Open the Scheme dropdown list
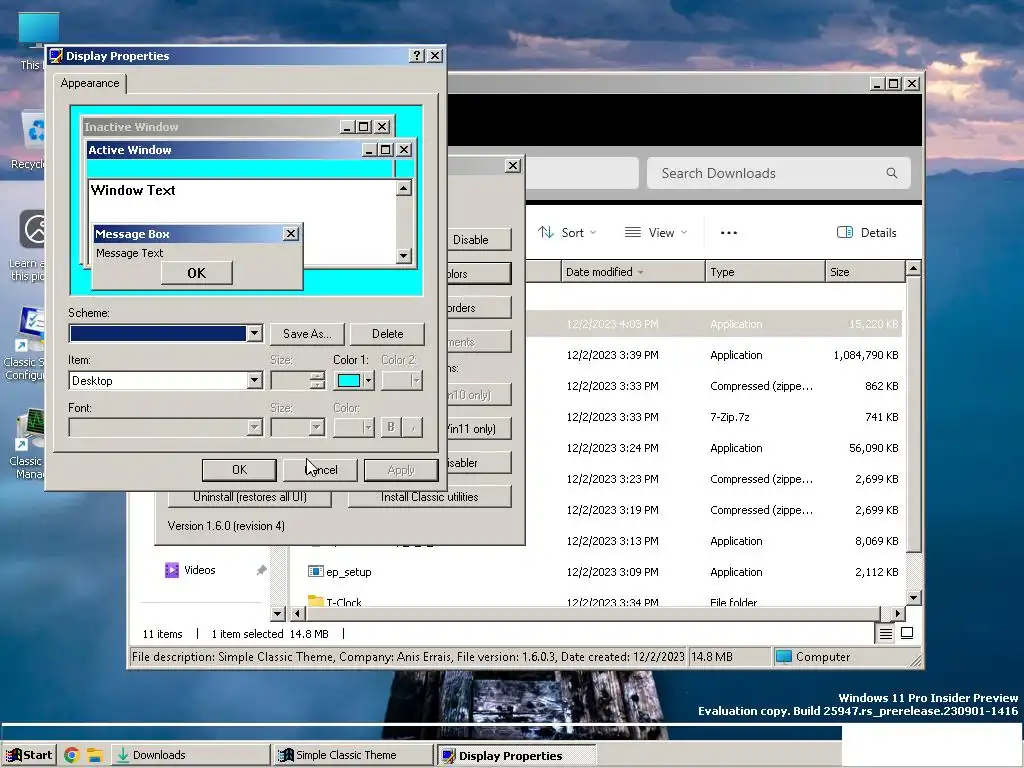Viewport: 1024px width, 768px height. point(255,333)
